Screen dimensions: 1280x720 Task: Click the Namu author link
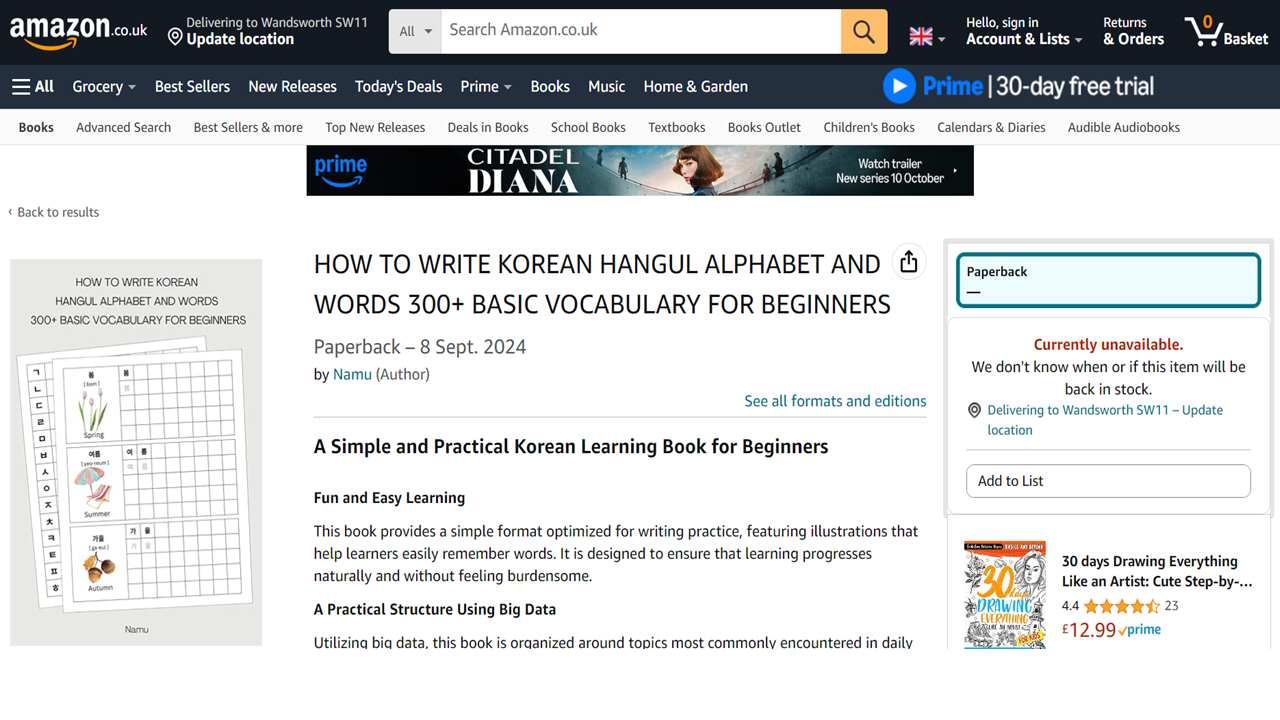click(352, 374)
